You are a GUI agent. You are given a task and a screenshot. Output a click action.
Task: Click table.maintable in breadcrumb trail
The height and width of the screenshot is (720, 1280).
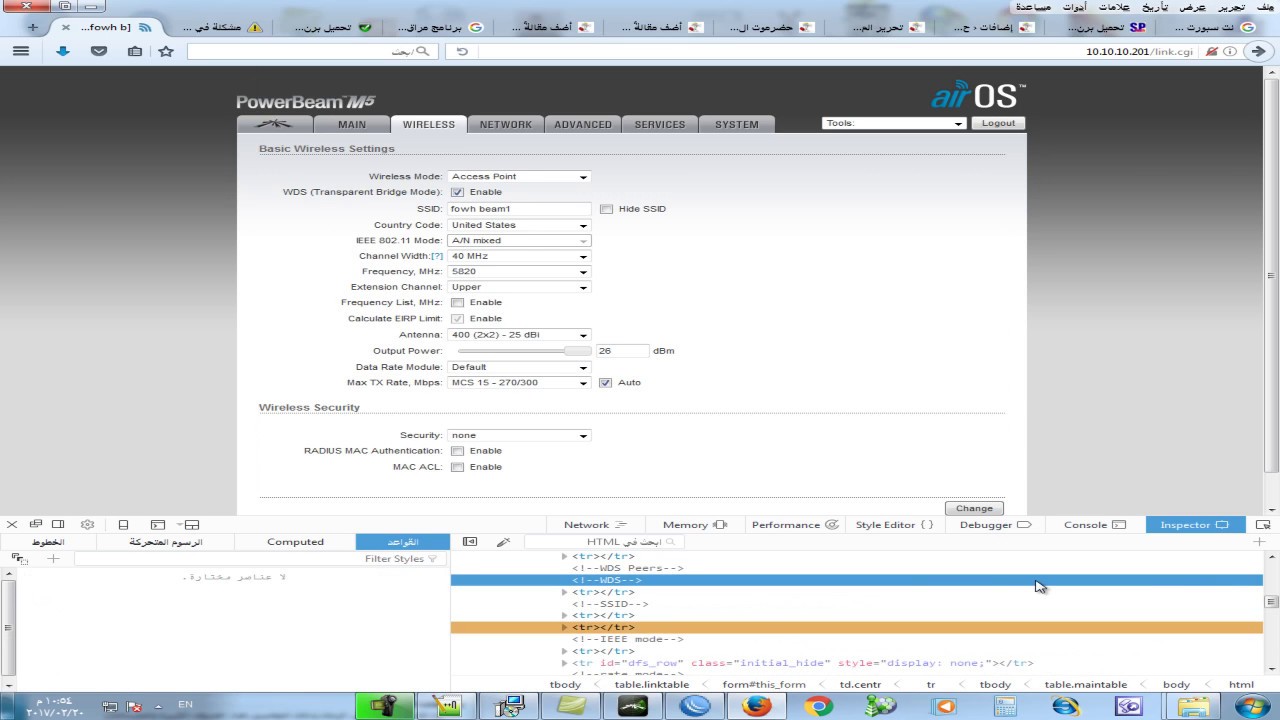coord(1086,684)
